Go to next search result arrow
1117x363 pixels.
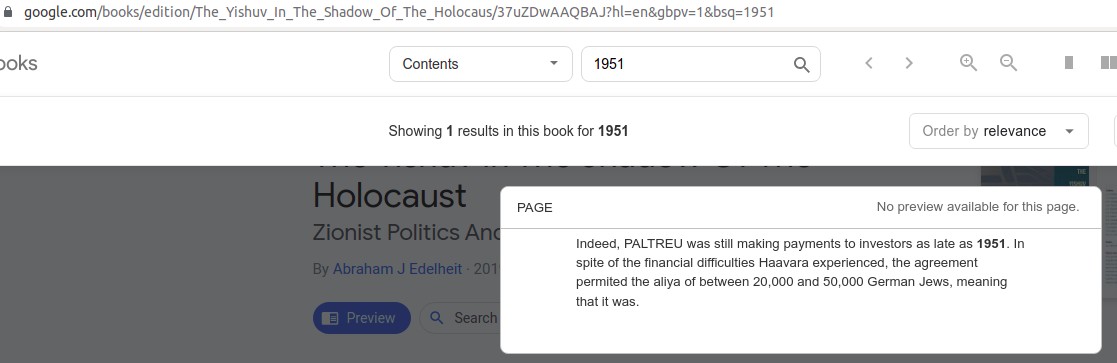click(x=908, y=63)
